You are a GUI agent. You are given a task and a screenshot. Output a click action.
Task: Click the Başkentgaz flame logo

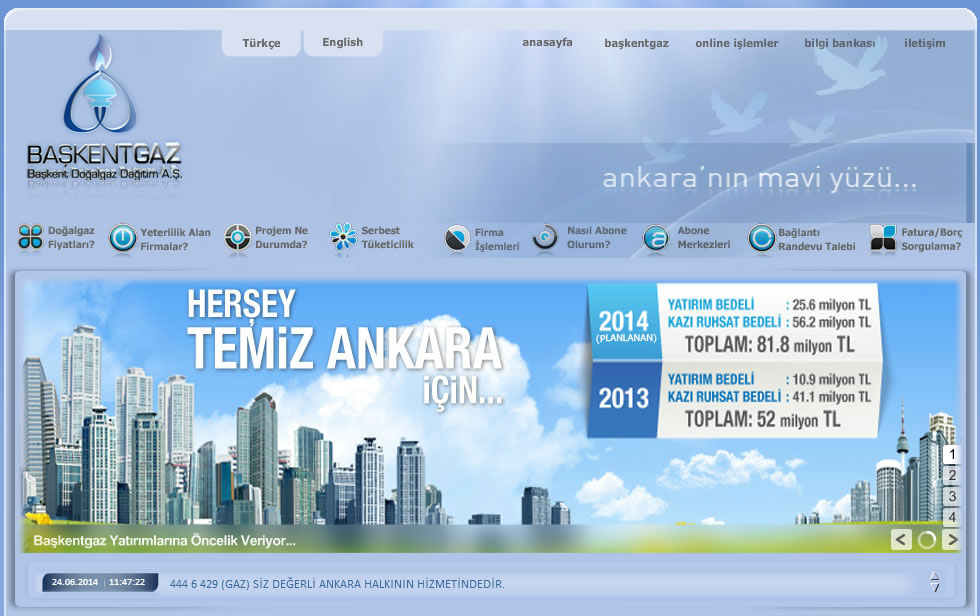click(x=100, y=84)
